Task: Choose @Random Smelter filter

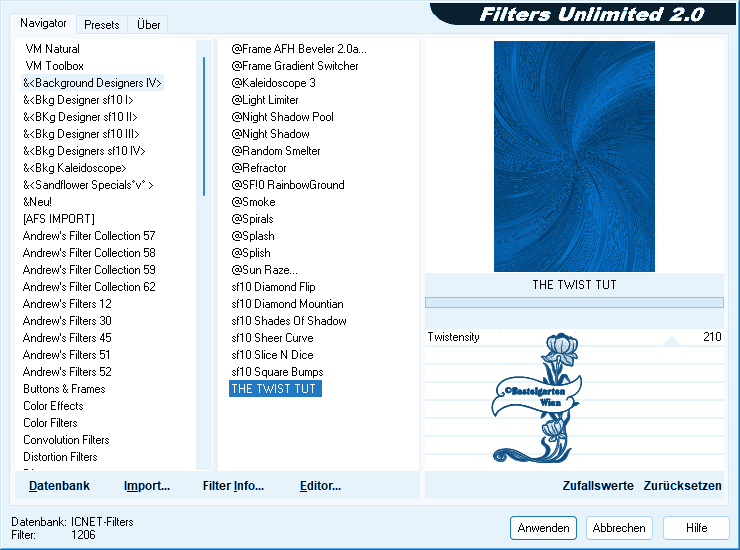Action: click(276, 151)
